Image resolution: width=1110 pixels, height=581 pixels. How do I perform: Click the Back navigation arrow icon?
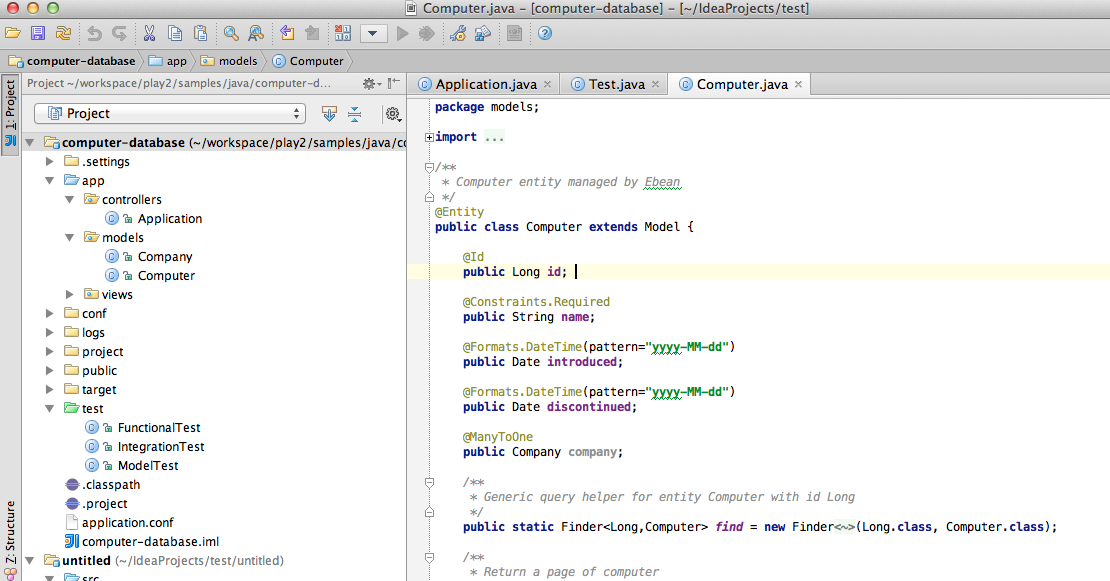click(287, 33)
